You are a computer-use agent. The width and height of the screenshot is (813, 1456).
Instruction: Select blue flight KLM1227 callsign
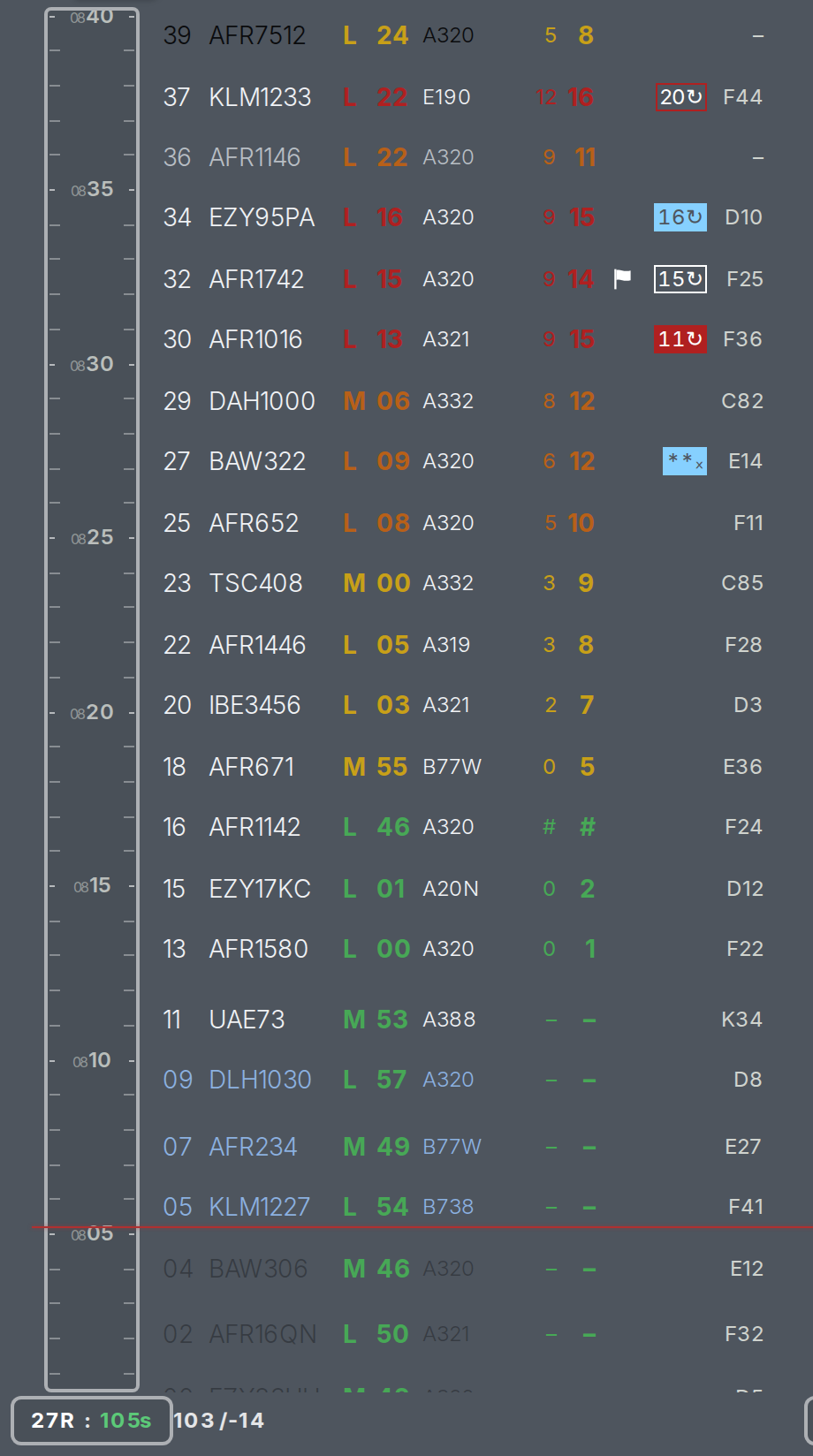click(x=259, y=1207)
